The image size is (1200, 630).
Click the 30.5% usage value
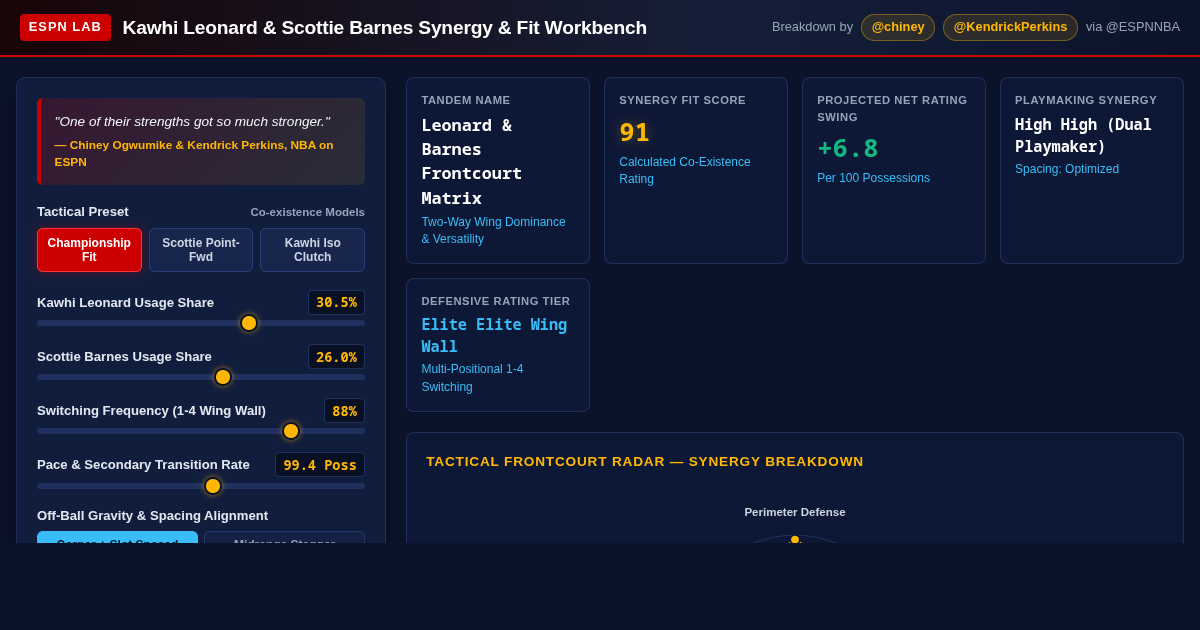tap(336, 302)
